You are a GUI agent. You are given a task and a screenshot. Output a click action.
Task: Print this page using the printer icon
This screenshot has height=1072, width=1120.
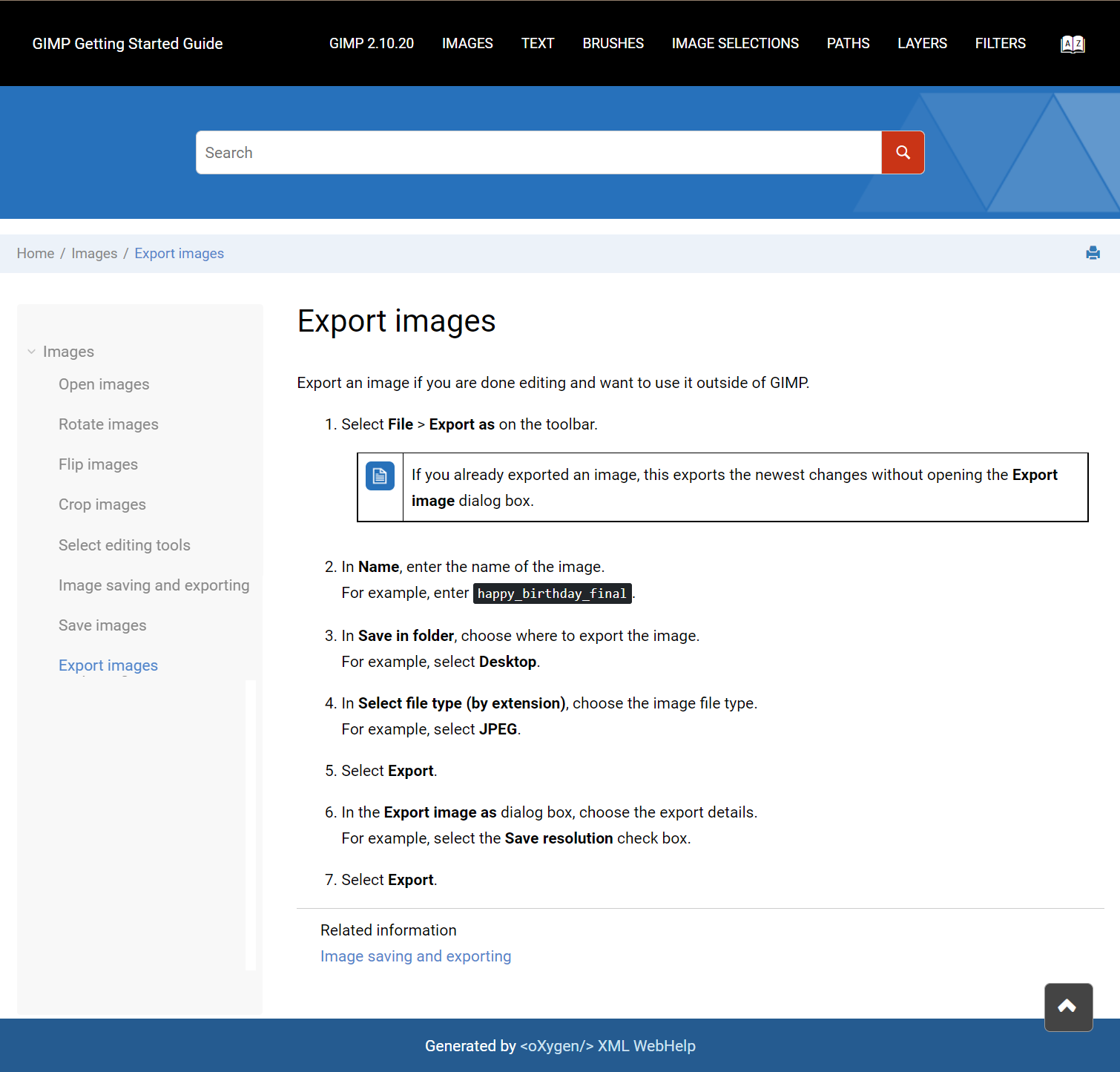(x=1093, y=253)
